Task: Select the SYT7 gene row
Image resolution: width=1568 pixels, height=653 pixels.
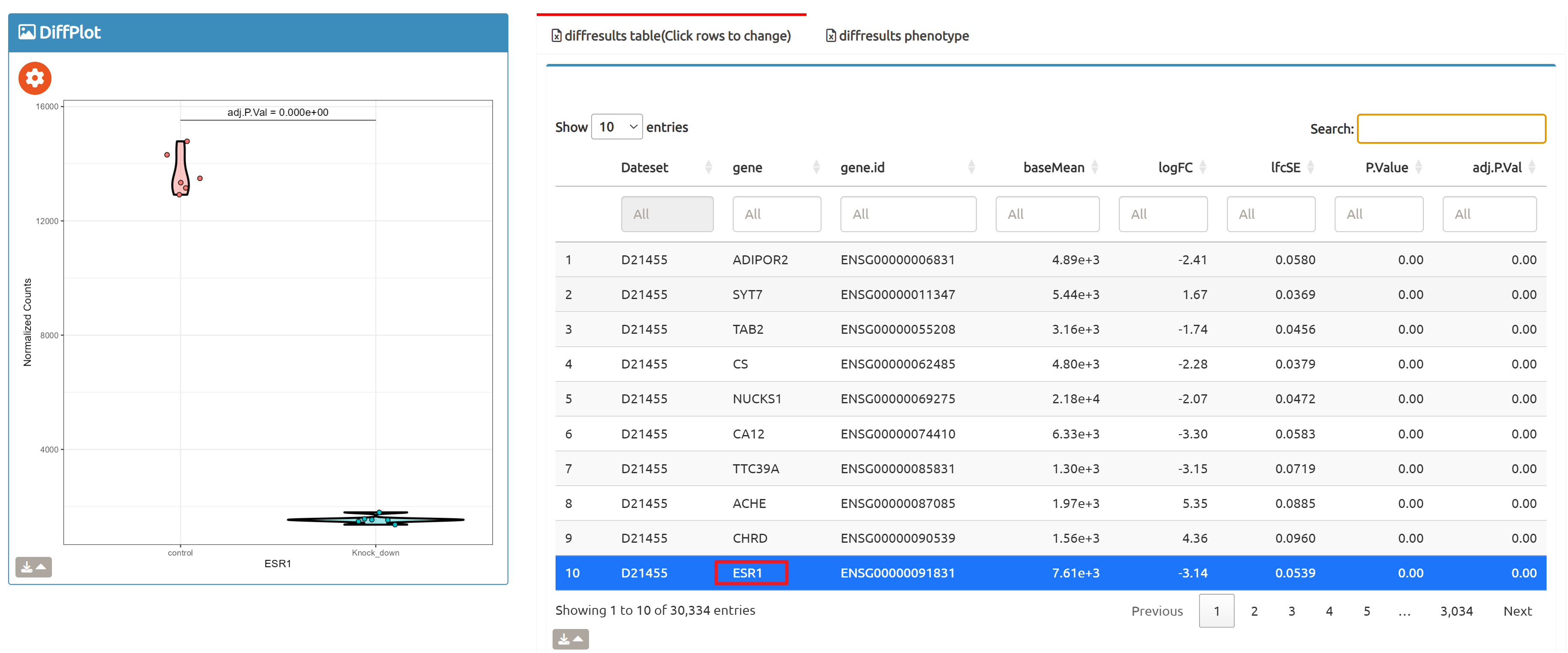Action: click(x=1050, y=295)
